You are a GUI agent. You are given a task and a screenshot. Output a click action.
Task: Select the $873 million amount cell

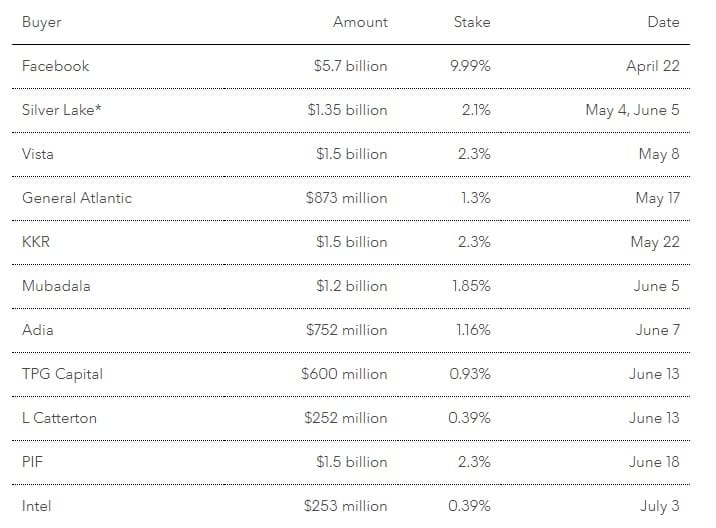[346, 198]
